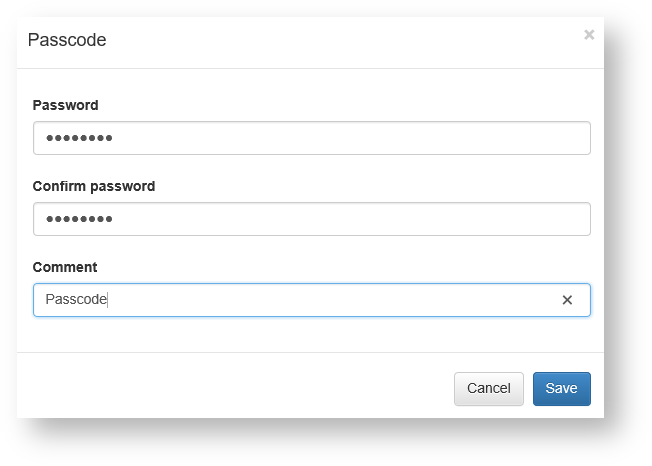This screenshot has height=466, width=652.
Task: Focus the Confirm password input field
Action: point(311,219)
